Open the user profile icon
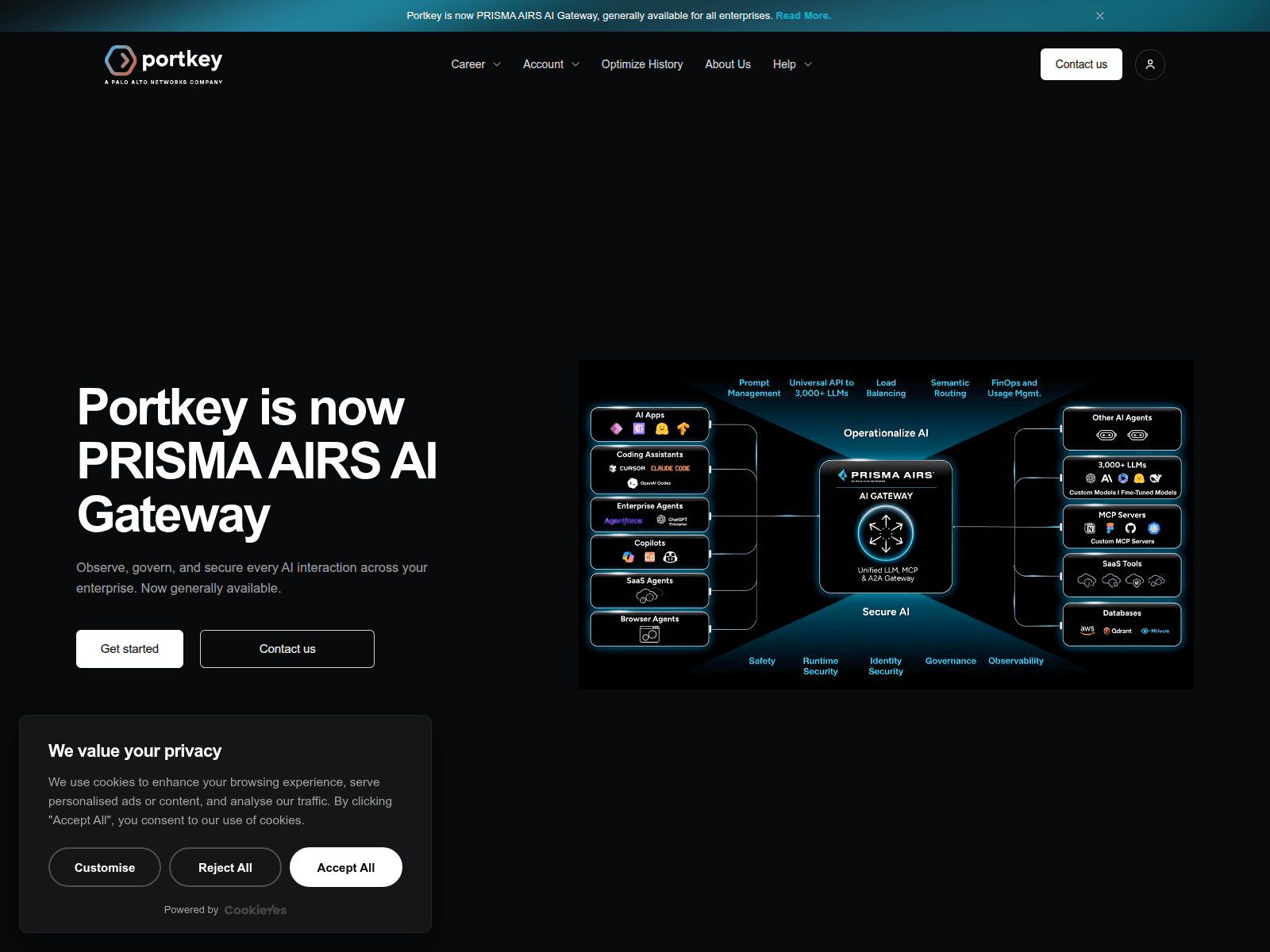The height and width of the screenshot is (952, 1270). click(x=1150, y=64)
